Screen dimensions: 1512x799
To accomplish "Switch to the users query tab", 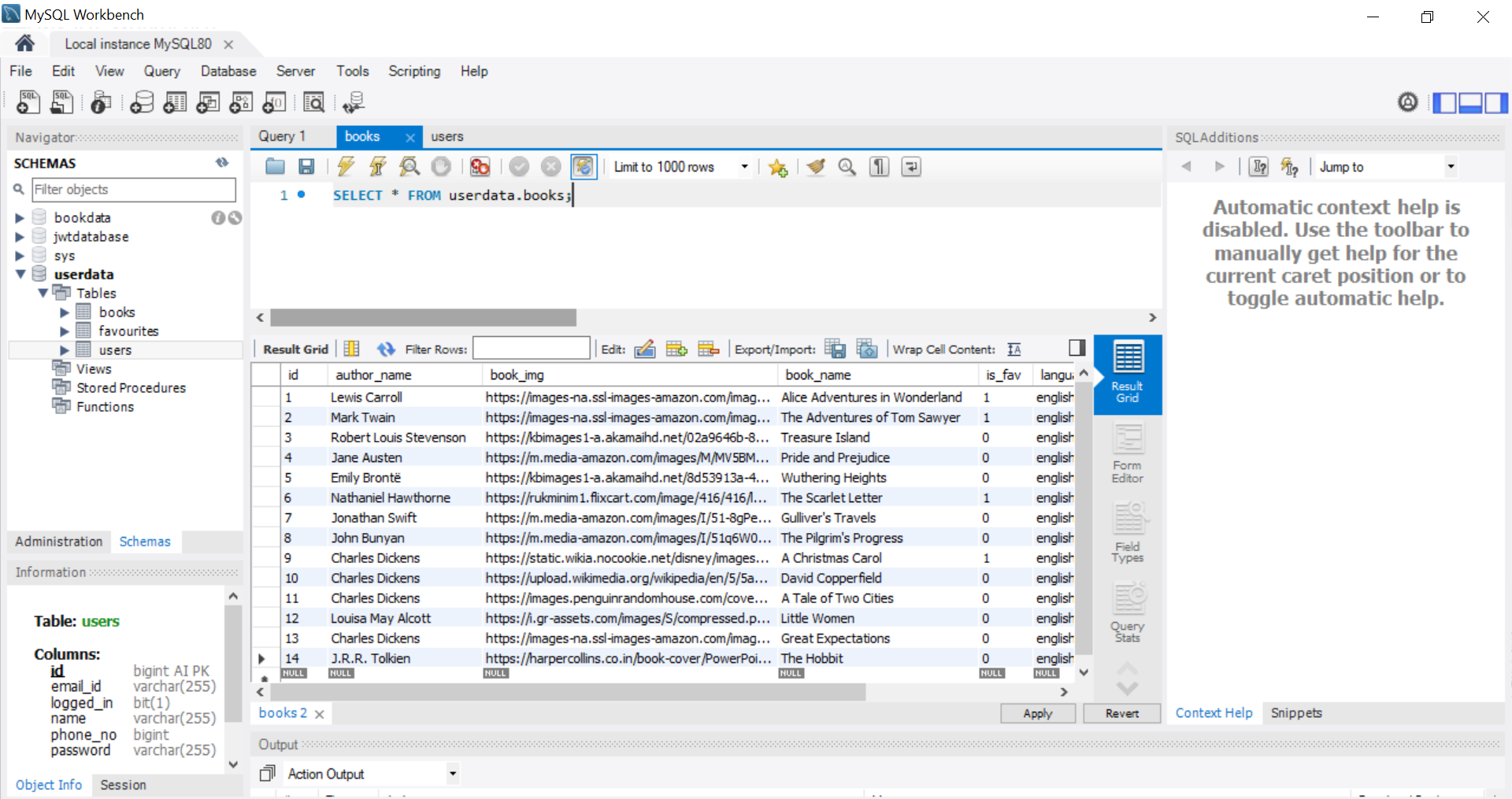I will click(x=447, y=136).
